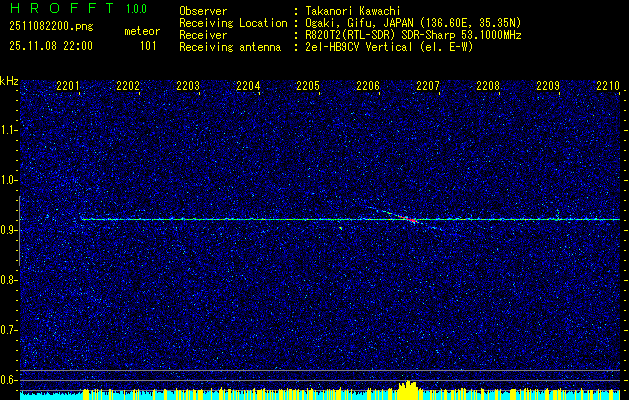Click the meteor count 101
Screen dimensions: 629x400
[148, 46]
